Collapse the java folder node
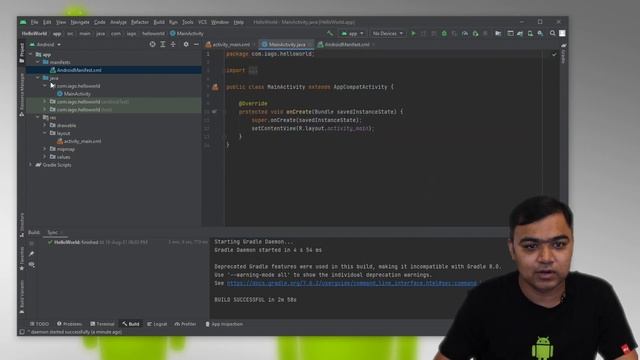This screenshot has height=360, width=640. [x=38, y=78]
